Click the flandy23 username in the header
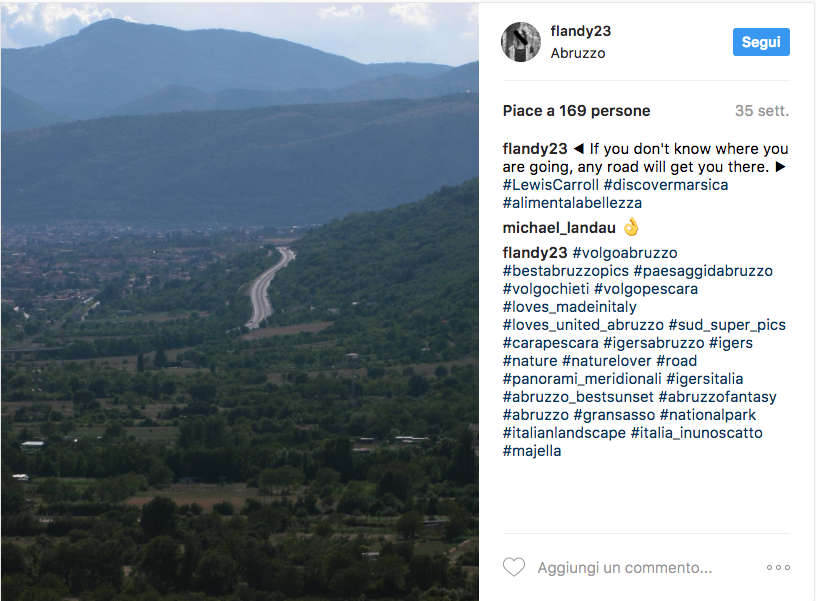The width and height of the screenshot is (816, 601). [581, 31]
